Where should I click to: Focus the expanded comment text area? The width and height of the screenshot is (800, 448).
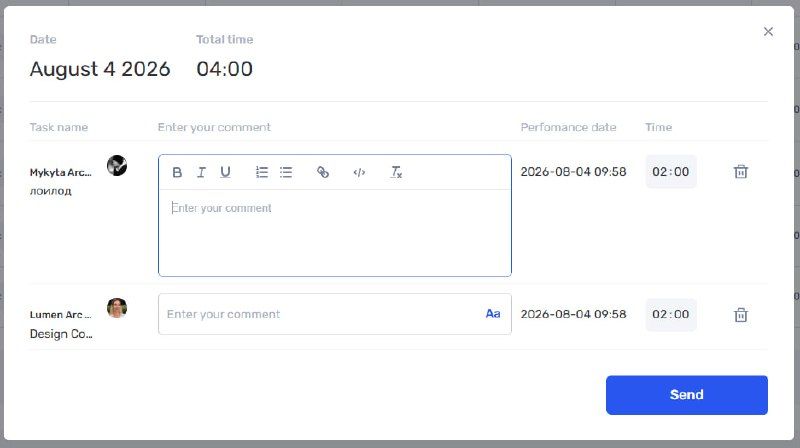pyautogui.click(x=335, y=233)
